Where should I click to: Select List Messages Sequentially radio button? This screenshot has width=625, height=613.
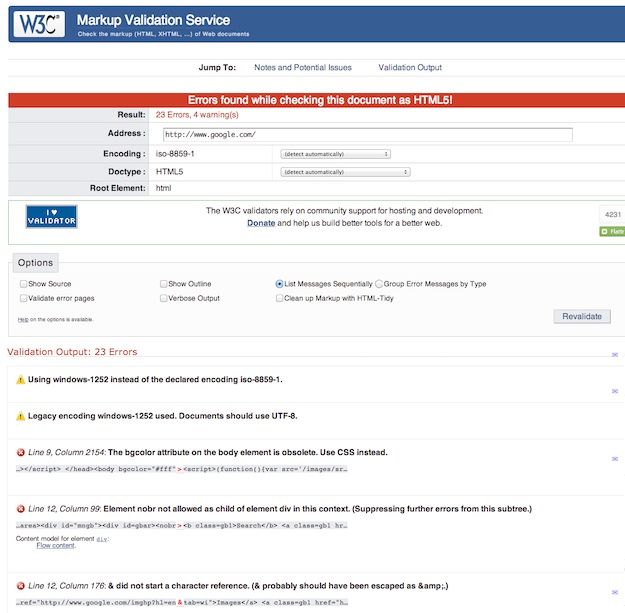click(x=279, y=284)
